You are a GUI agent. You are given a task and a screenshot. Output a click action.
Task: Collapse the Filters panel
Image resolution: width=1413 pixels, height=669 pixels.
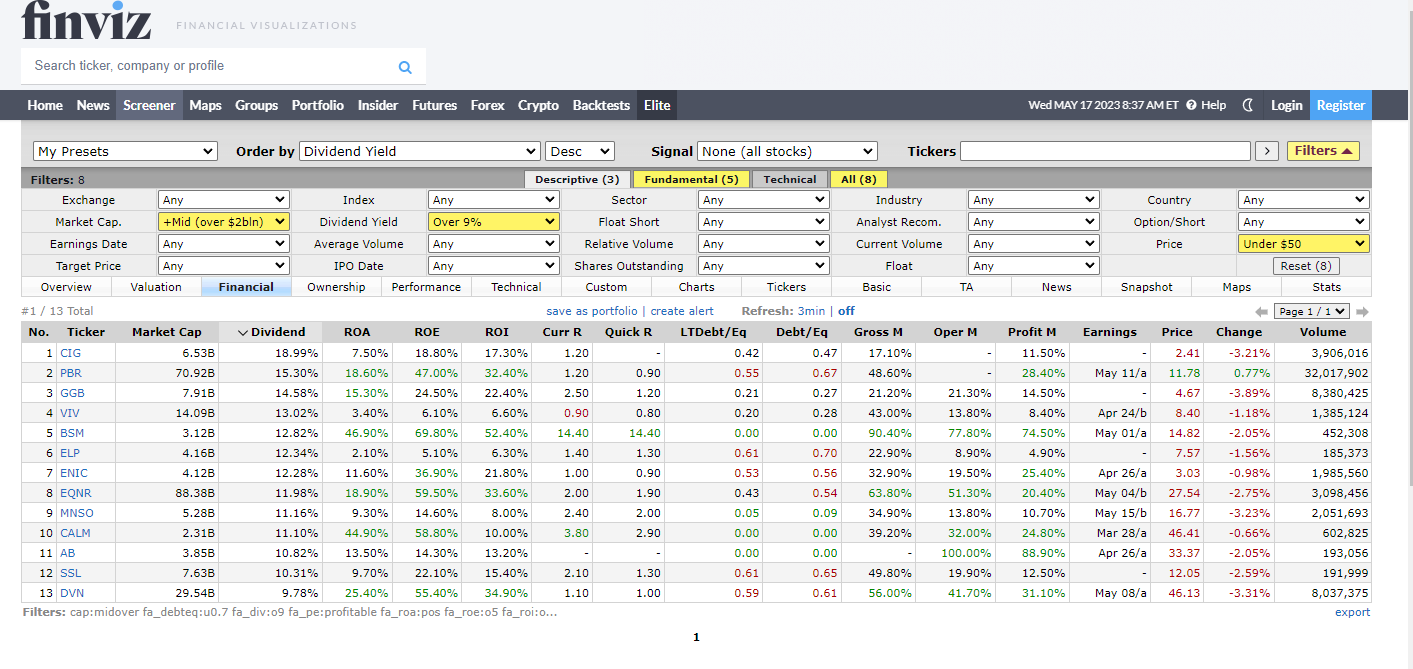(1323, 151)
